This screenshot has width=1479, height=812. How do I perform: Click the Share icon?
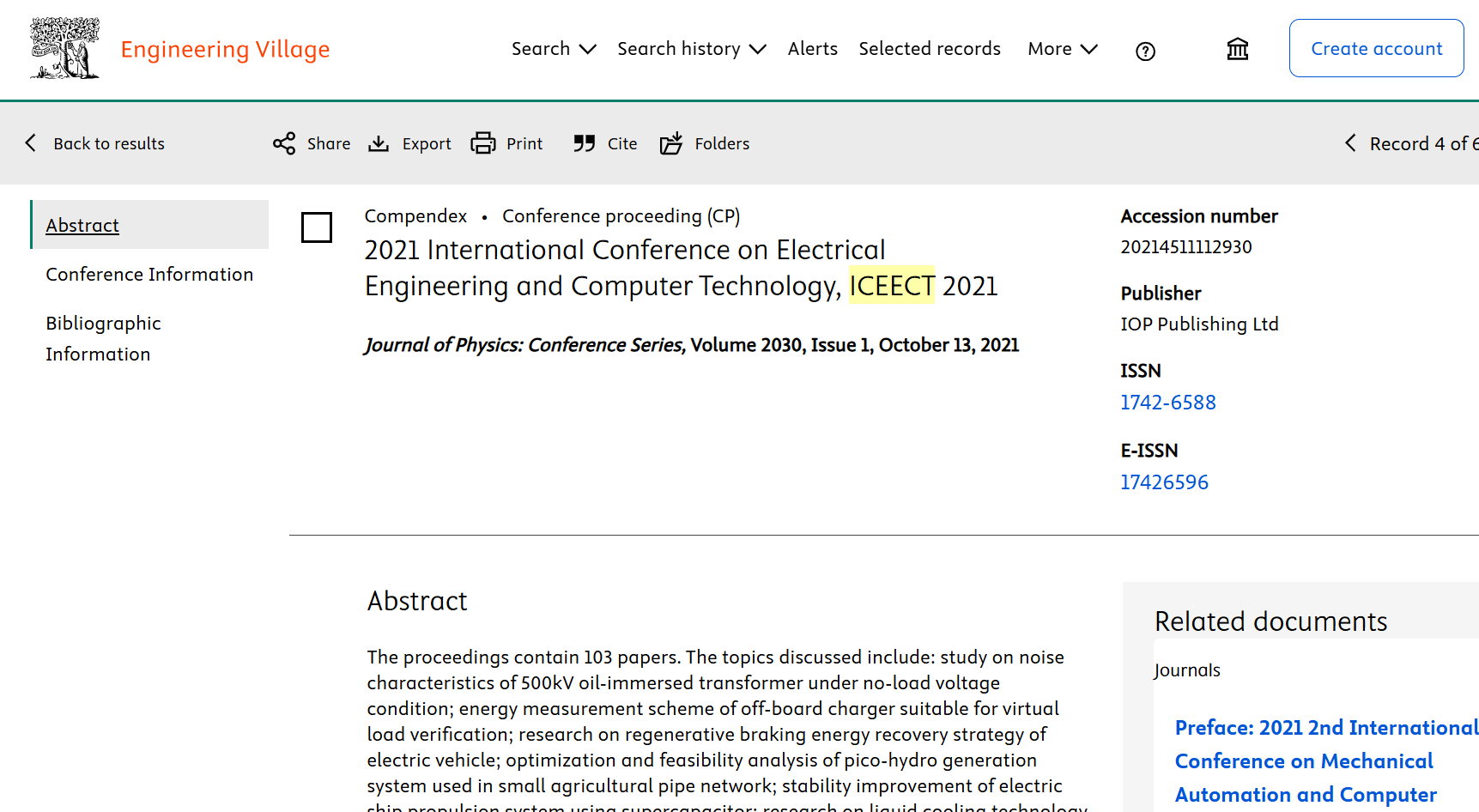pos(284,143)
